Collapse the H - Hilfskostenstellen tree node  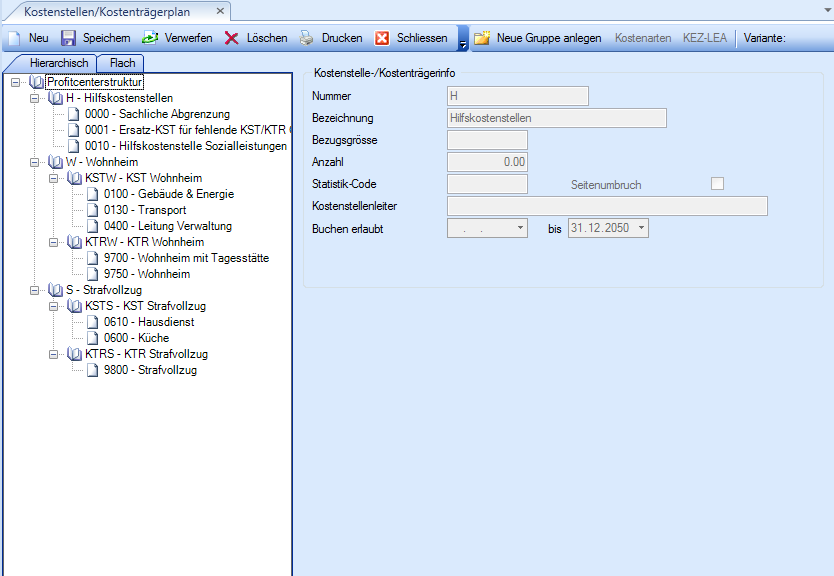click(x=36, y=98)
